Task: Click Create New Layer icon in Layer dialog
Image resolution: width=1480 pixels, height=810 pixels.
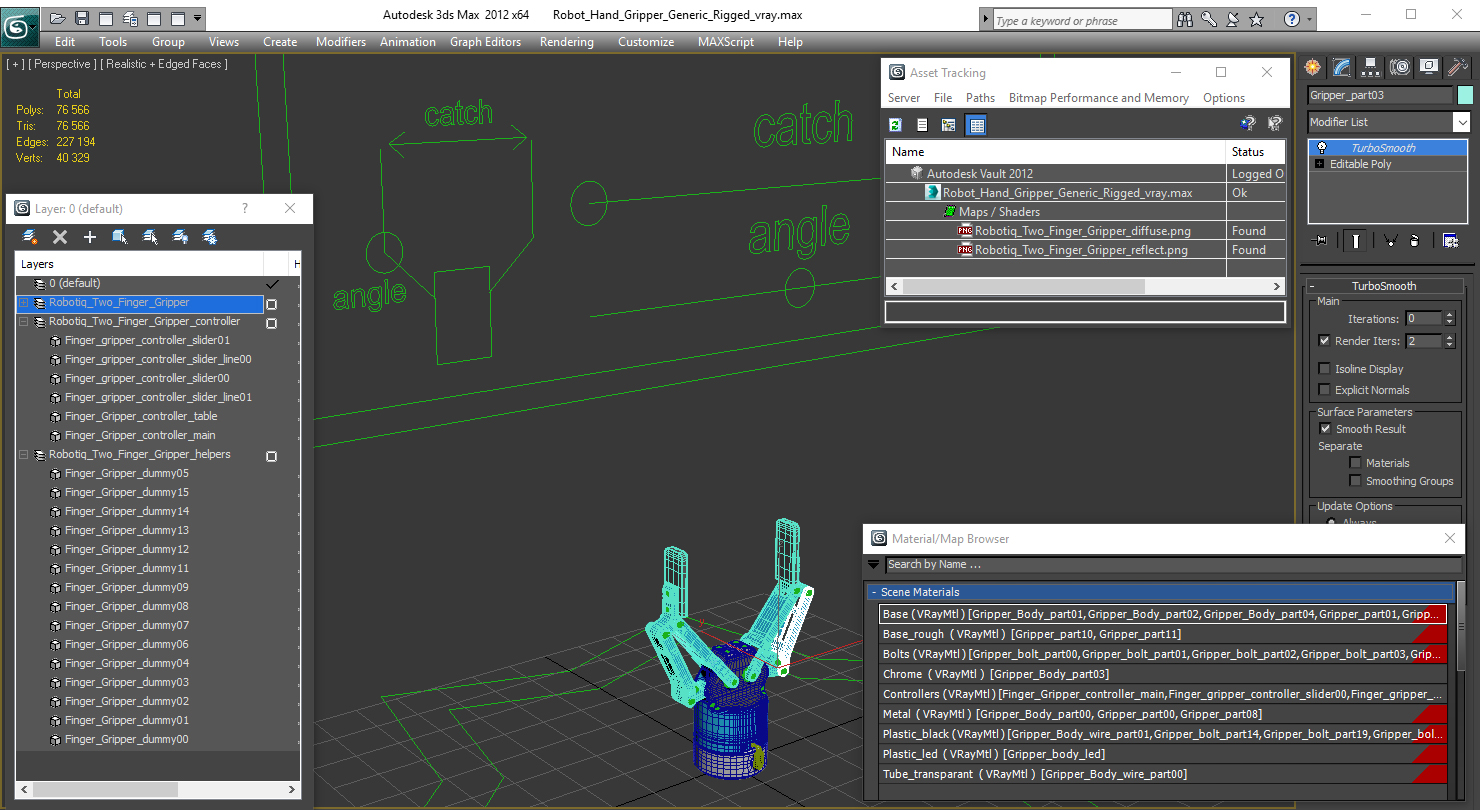Action: coord(30,237)
